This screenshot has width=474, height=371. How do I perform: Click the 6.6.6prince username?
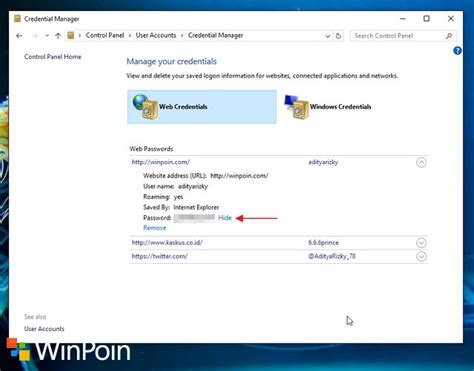pos(323,243)
